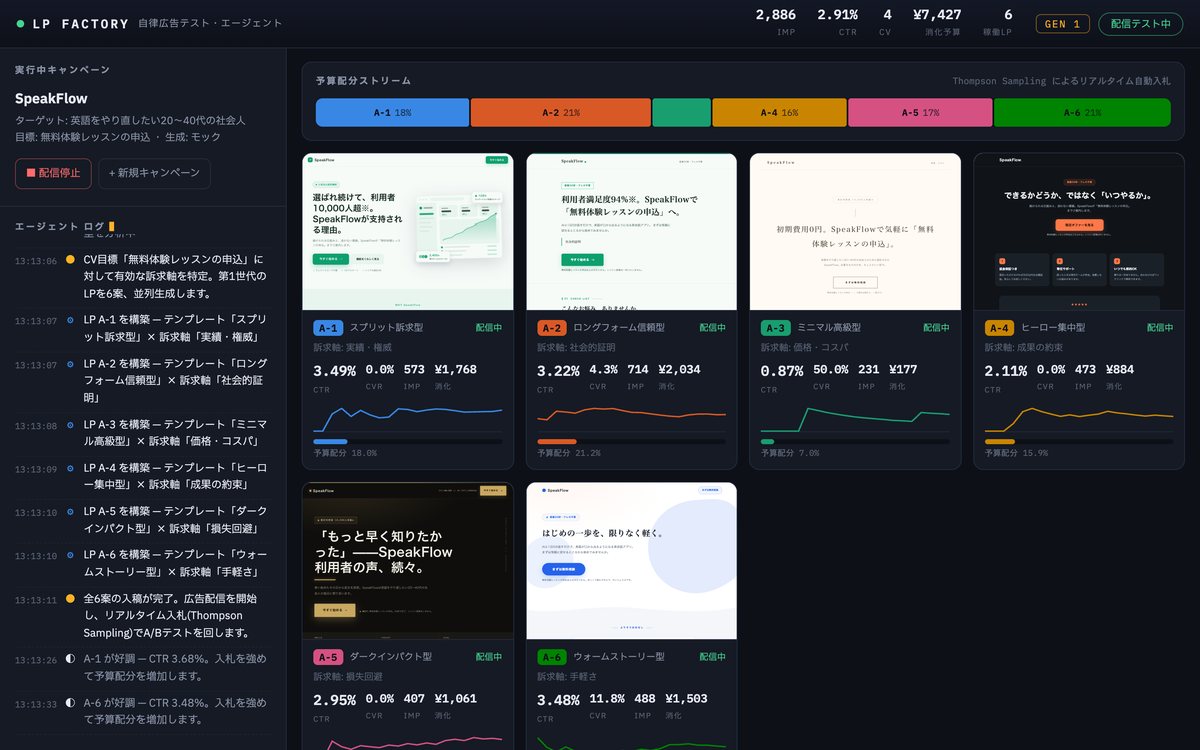Open the A-3 ミニマル高級型 landing page preview
The image size is (1200, 750).
pyautogui.click(x=855, y=232)
